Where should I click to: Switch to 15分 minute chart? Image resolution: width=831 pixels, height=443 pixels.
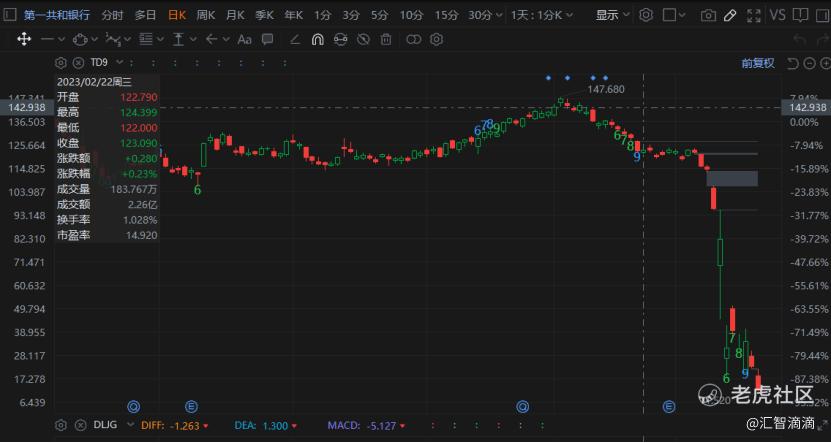tap(446, 15)
